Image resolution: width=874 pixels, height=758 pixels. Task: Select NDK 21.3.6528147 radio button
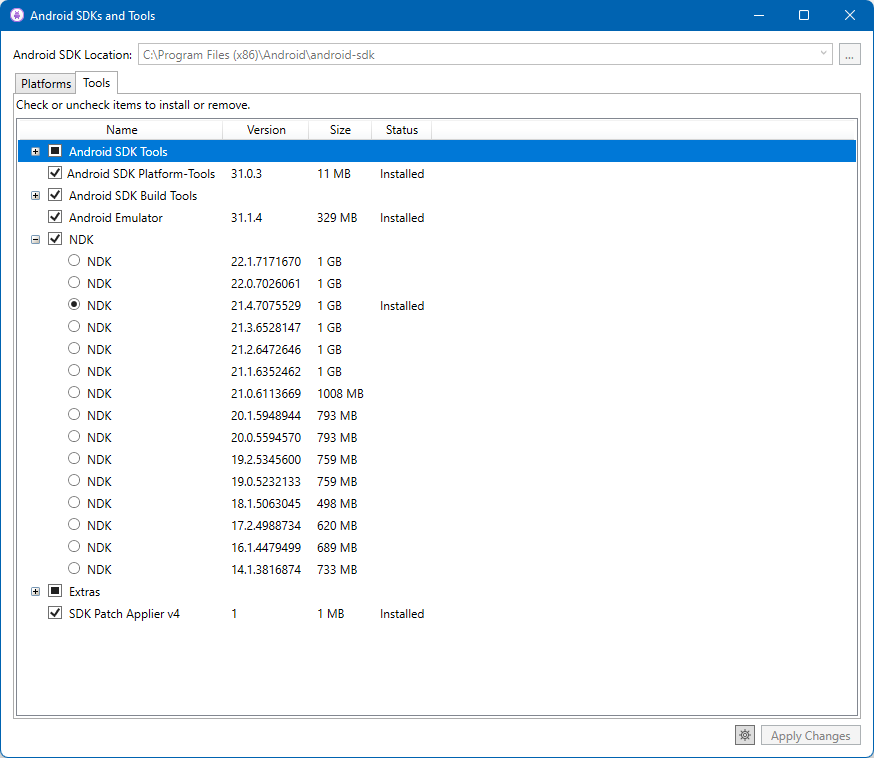point(74,326)
